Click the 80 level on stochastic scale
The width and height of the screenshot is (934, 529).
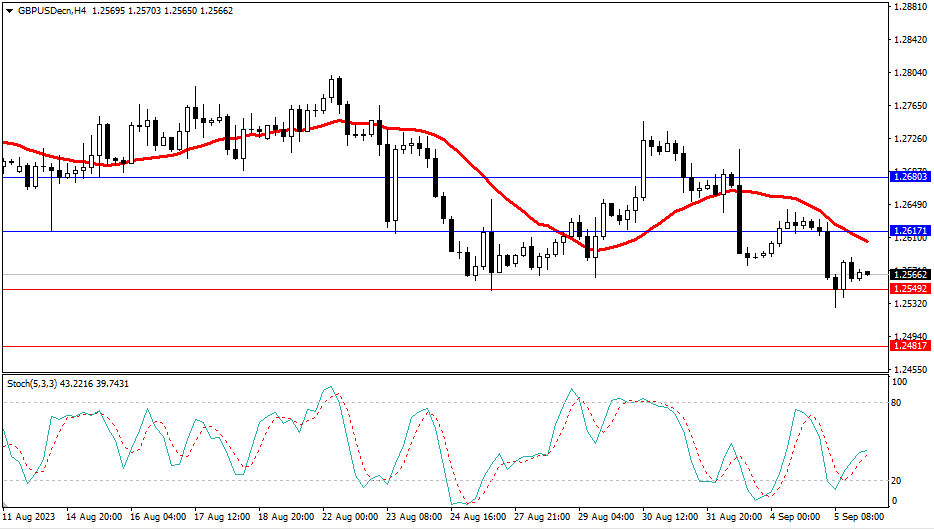[898, 403]
